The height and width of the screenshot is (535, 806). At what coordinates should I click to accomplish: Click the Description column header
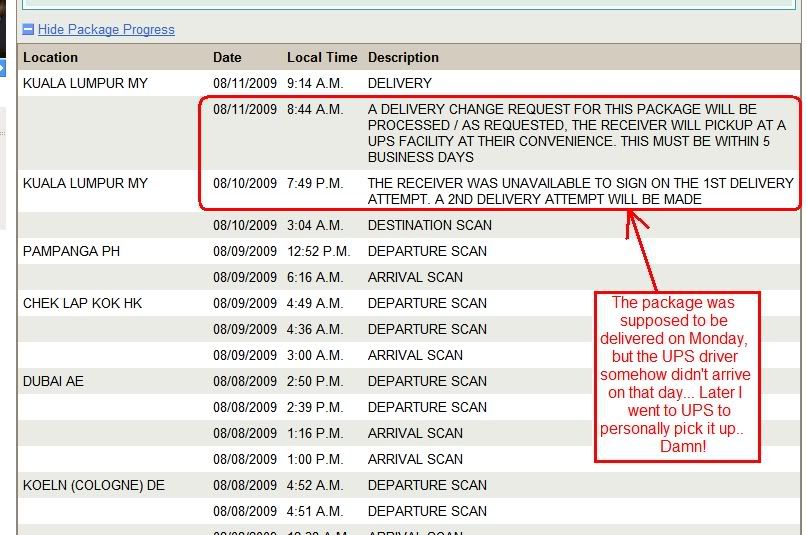point(403,58)
